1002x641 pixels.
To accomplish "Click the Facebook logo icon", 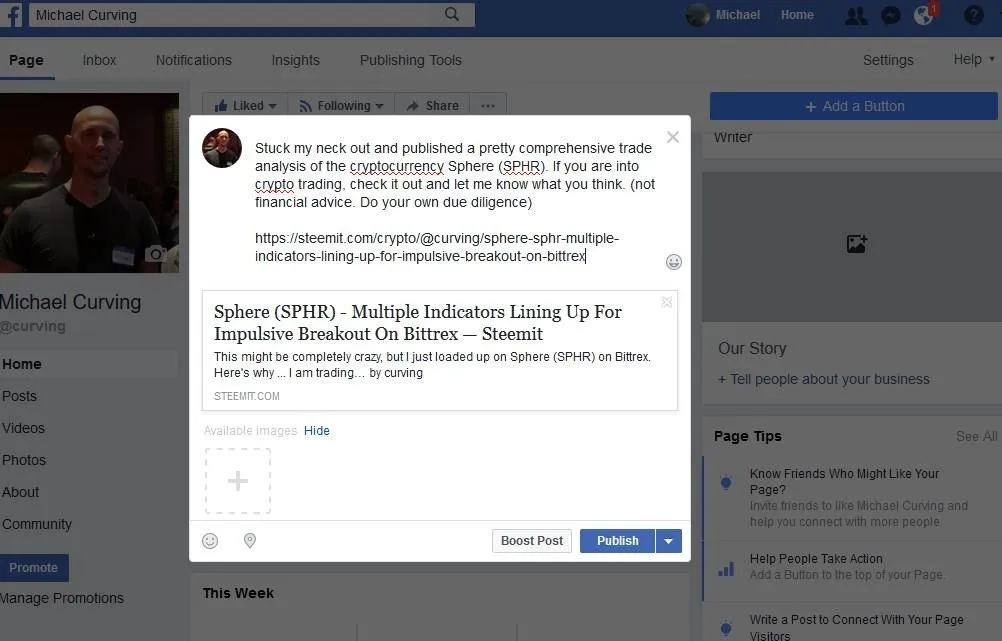I will [x=12, y=15].
